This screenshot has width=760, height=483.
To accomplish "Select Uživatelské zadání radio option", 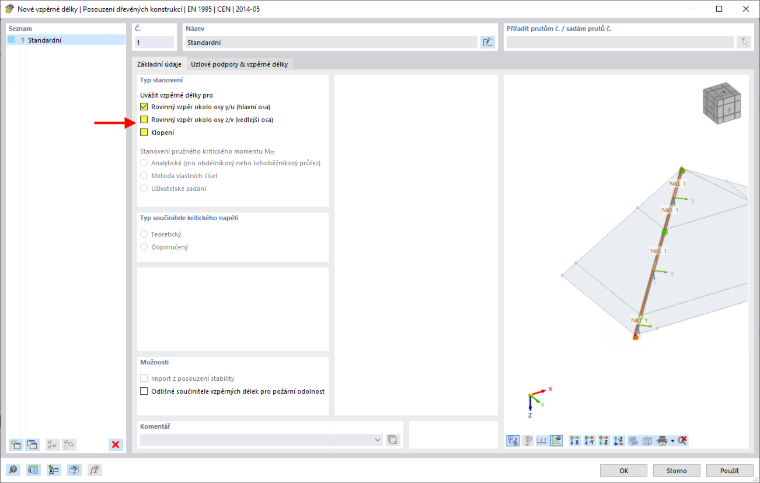I will [x=144, y=188].
